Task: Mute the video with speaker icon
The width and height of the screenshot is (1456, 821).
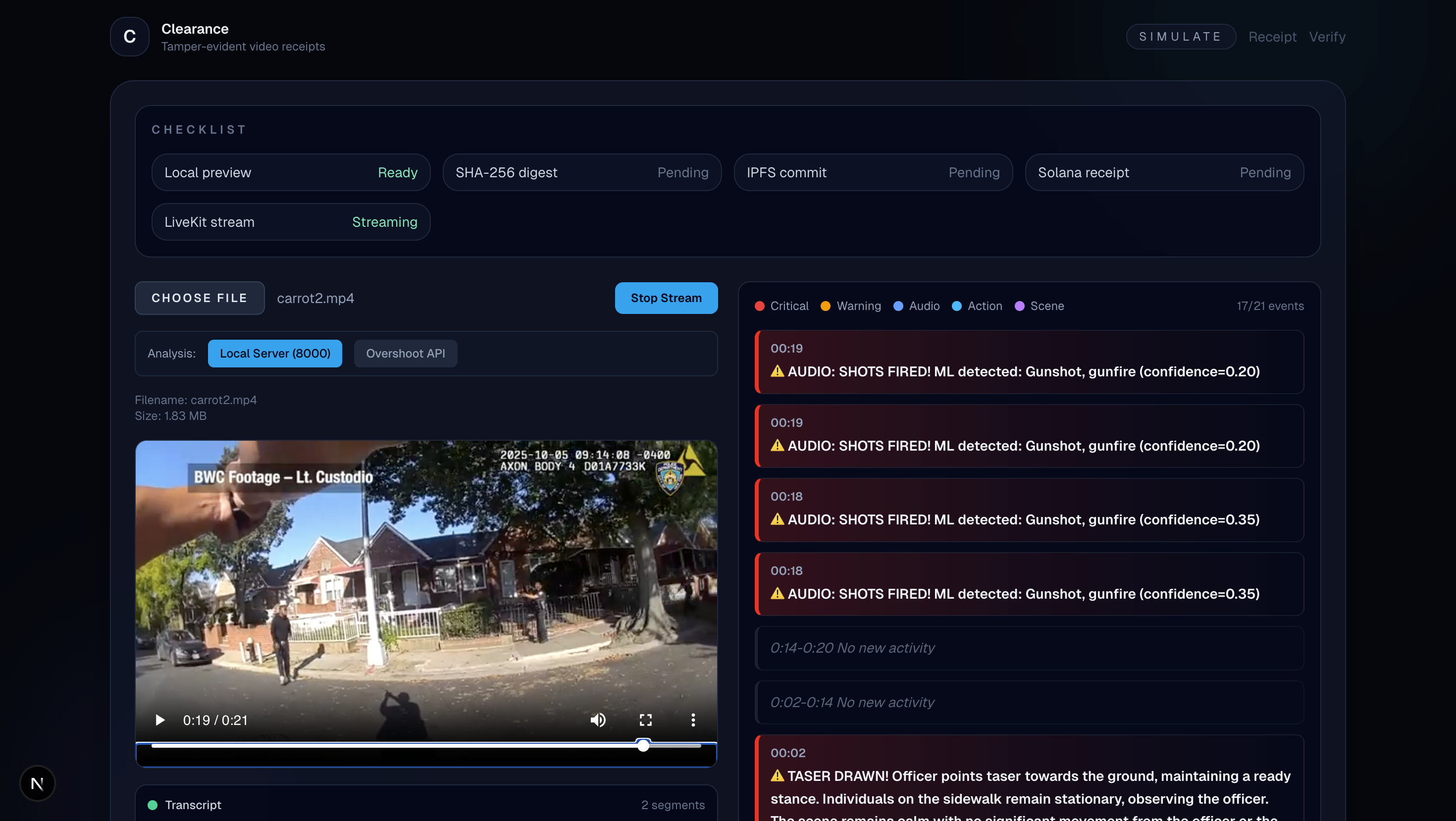Action: click(x=598, y=720)
